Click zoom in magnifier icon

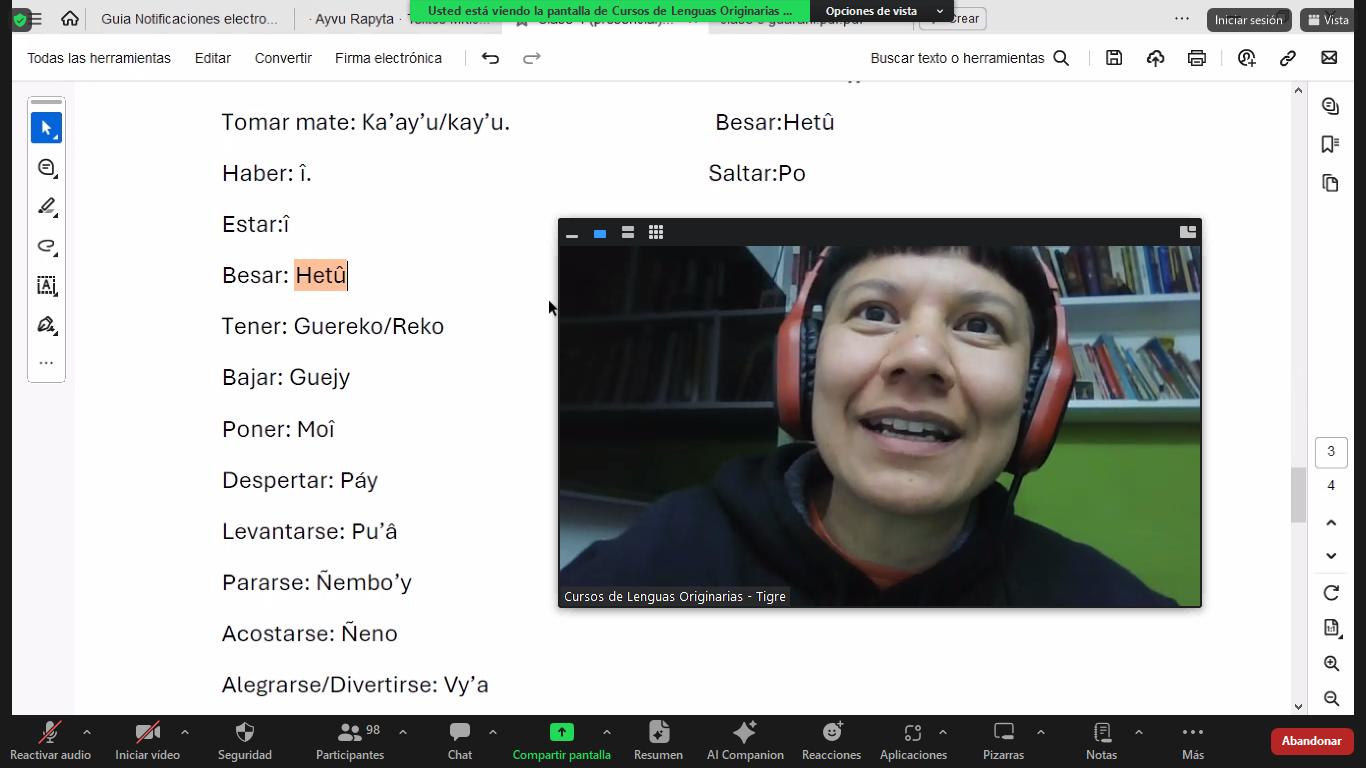click(x=1331, y=664)
